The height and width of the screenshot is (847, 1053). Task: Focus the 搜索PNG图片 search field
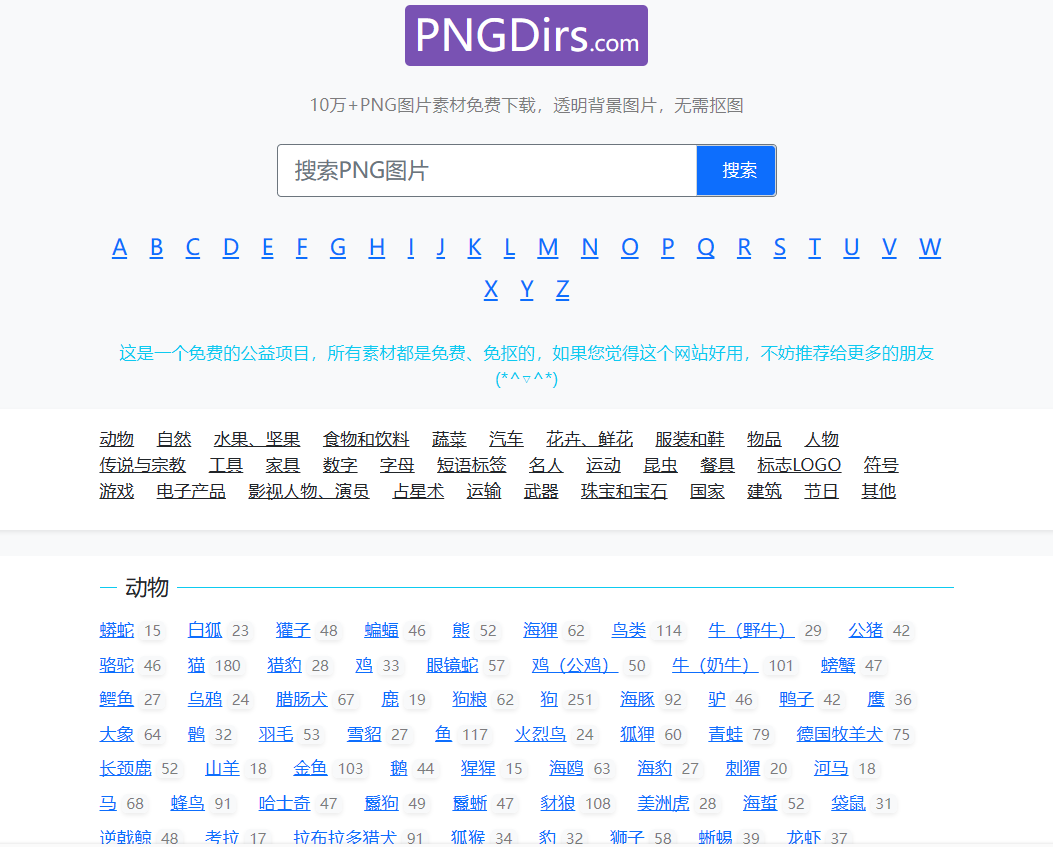point(487,171)
